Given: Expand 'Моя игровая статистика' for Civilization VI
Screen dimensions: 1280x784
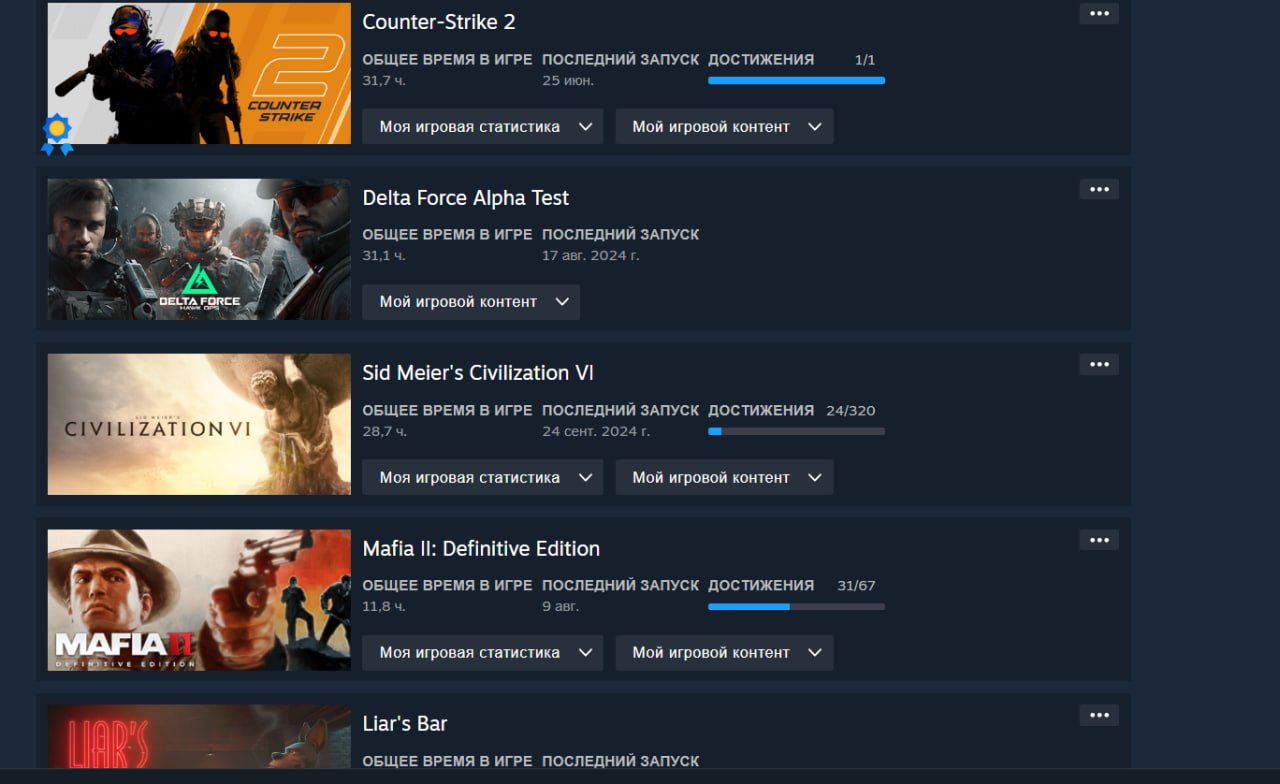Looking at the screenshot, I should (482, 478).
